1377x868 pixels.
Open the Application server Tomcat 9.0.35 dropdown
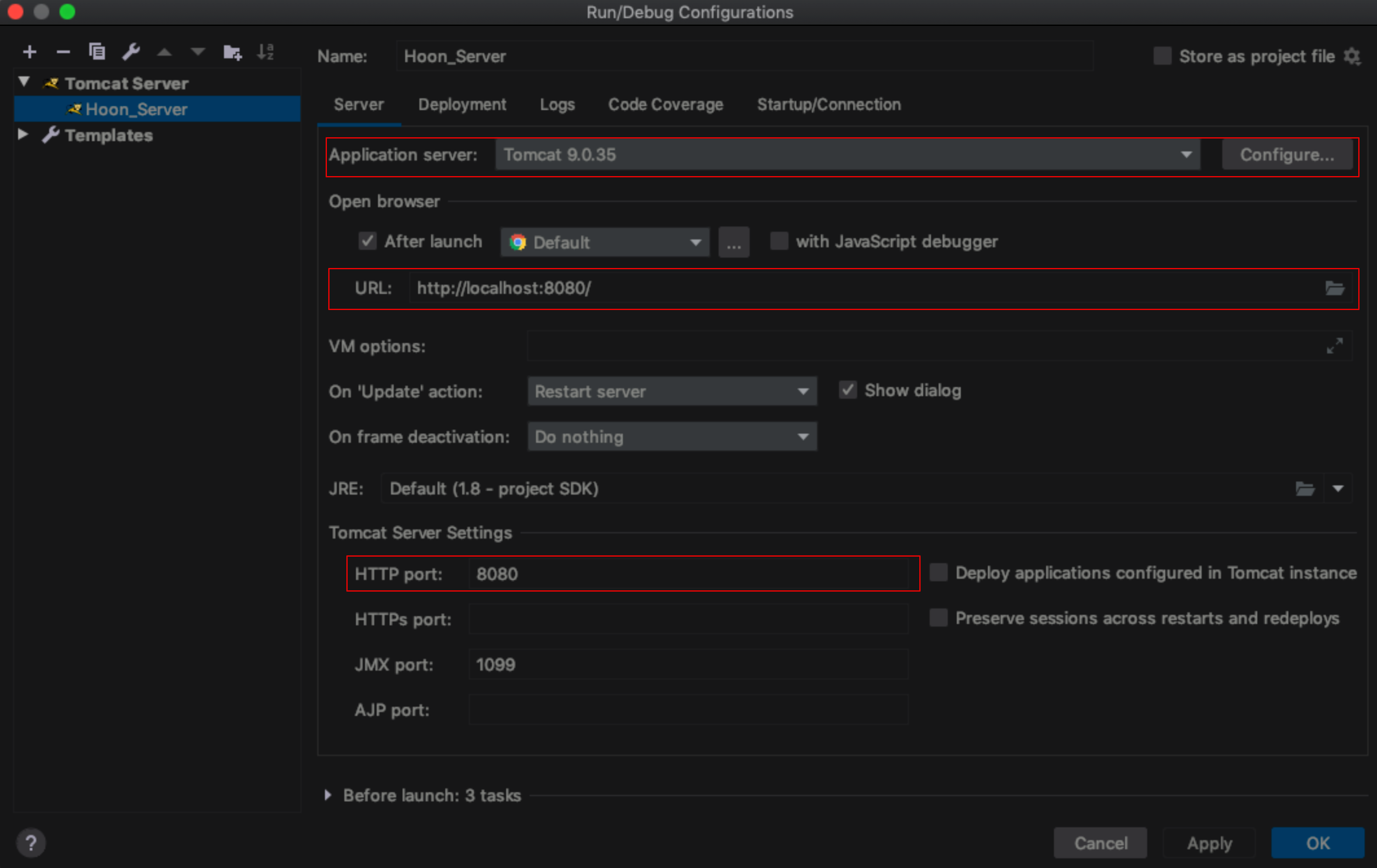click(x=847, y=155)
